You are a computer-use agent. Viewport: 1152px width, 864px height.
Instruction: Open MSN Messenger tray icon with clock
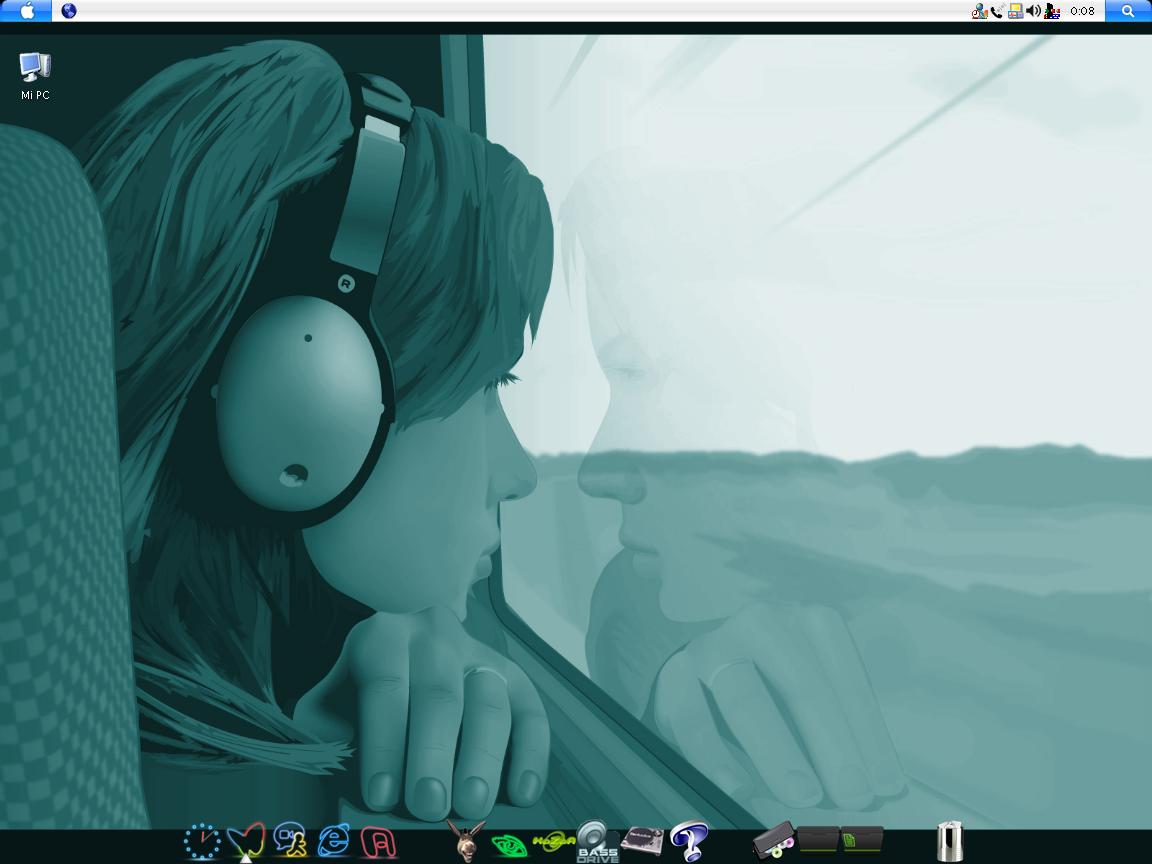[979, 11]
